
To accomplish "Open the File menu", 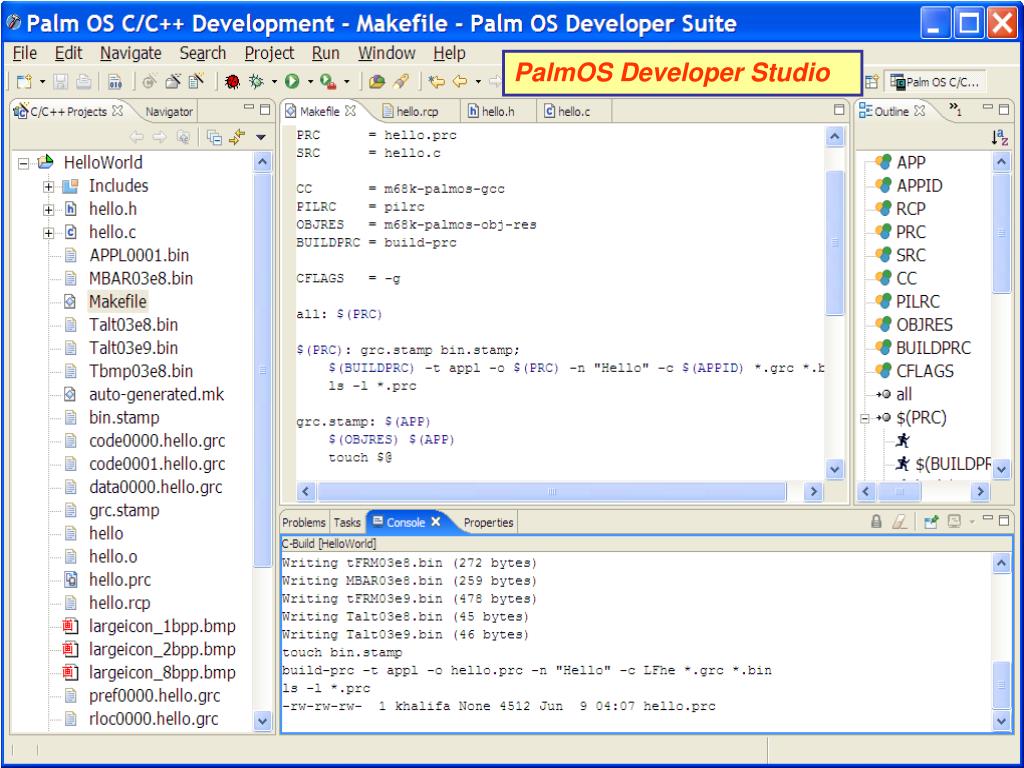I will pyautogui.click(x=25, y=53).
